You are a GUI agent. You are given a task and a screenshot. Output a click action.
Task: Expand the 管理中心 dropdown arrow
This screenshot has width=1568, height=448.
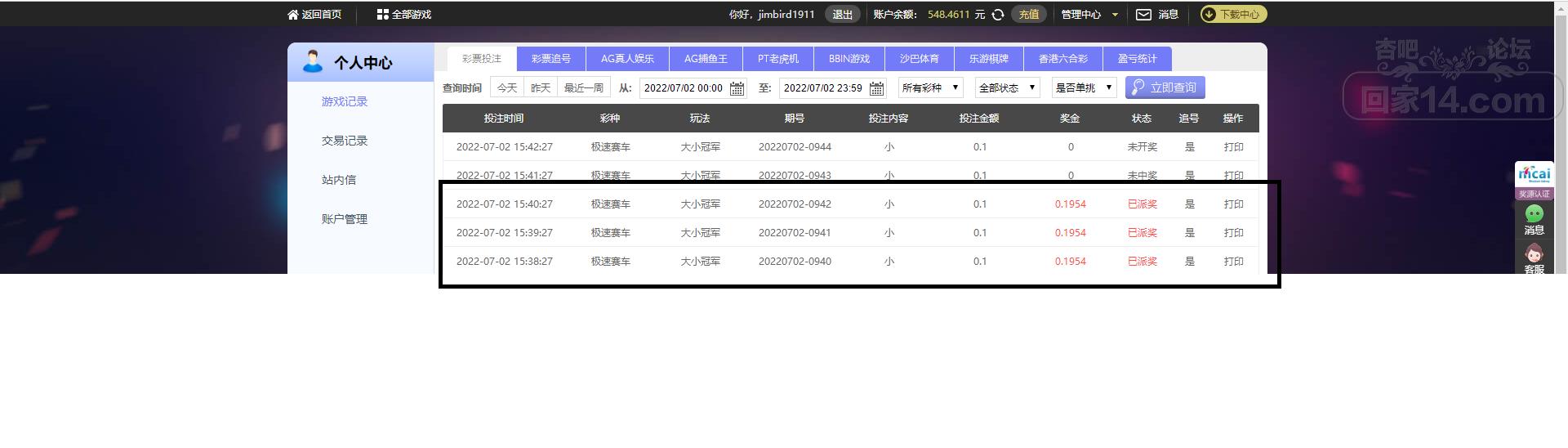pyautogui.click(x=1115, y=15)
